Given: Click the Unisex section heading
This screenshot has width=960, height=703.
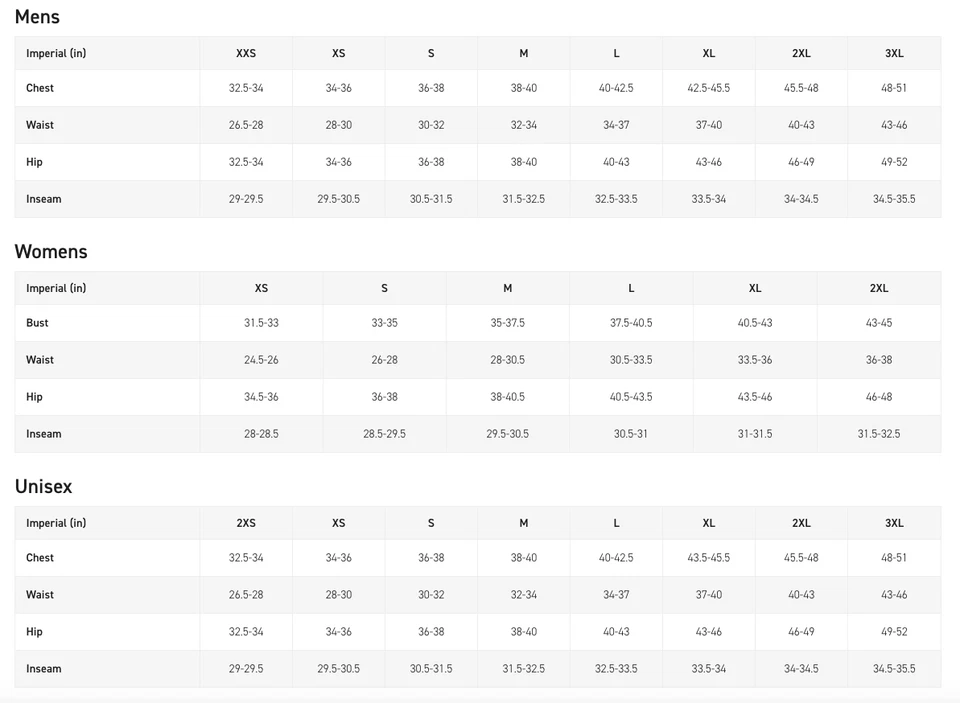Looking at the screenshot, I should pos(43,486).
